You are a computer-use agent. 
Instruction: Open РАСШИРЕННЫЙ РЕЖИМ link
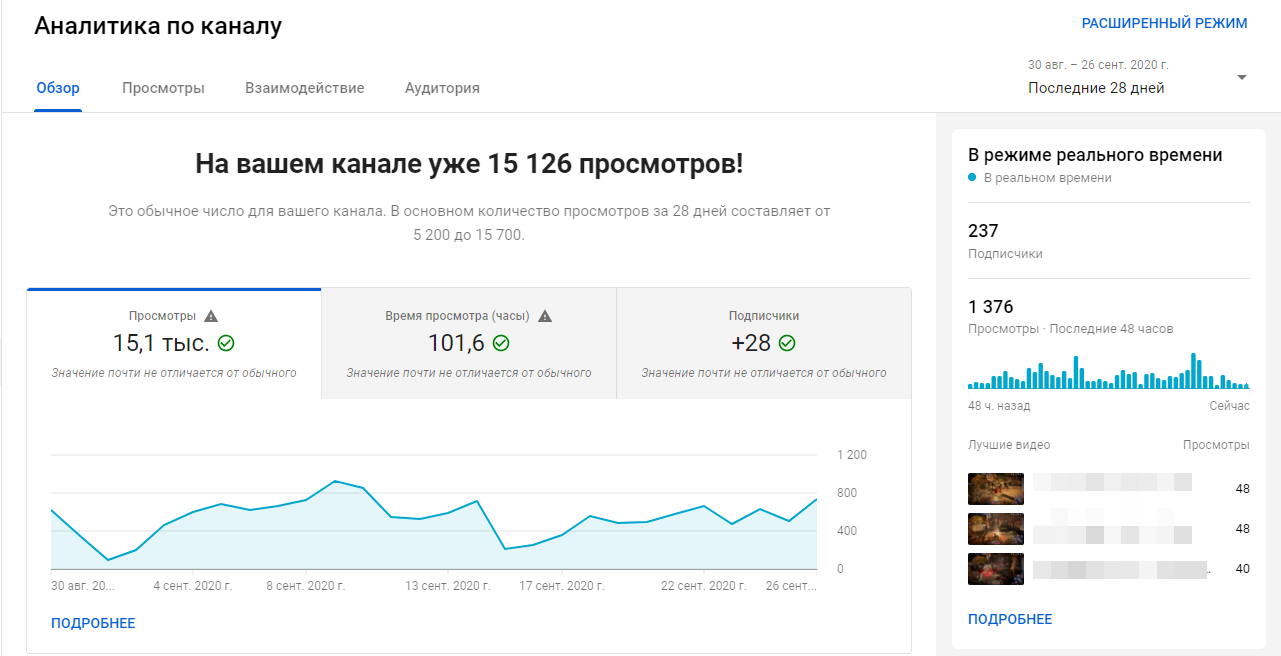point(1165,23)
